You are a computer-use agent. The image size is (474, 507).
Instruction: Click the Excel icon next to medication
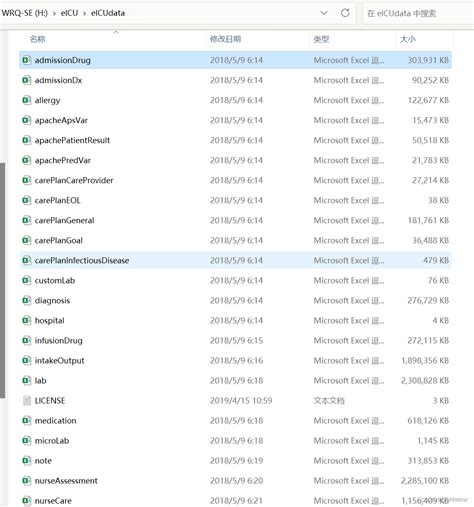26,421
